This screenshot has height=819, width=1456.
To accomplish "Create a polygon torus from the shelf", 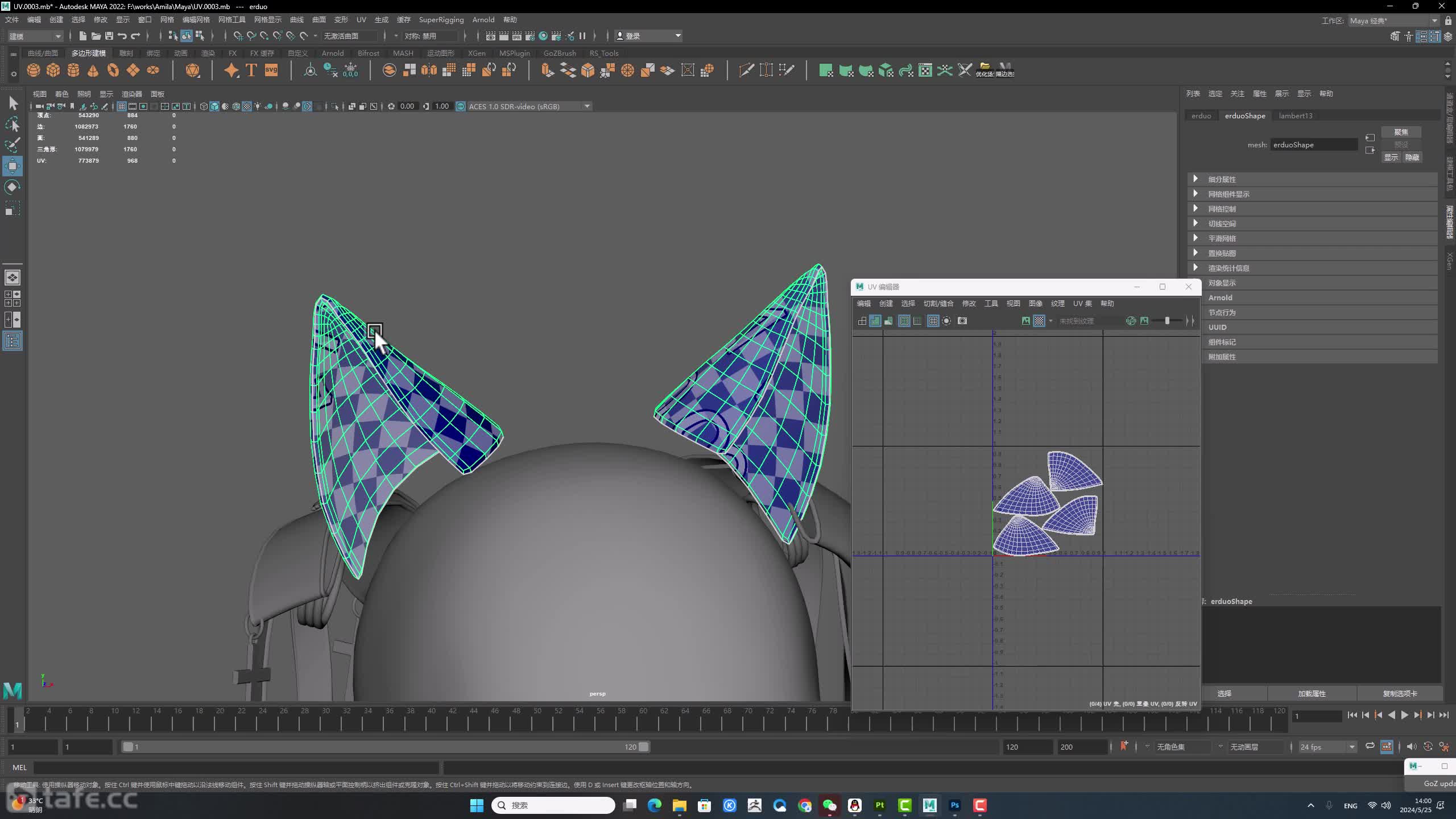I will point(113,70).
